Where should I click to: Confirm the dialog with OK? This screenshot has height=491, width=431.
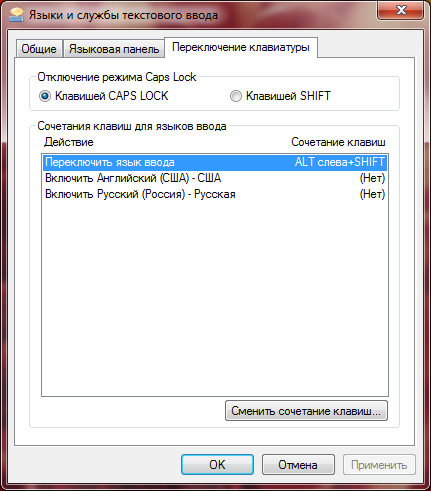[217, 465]
